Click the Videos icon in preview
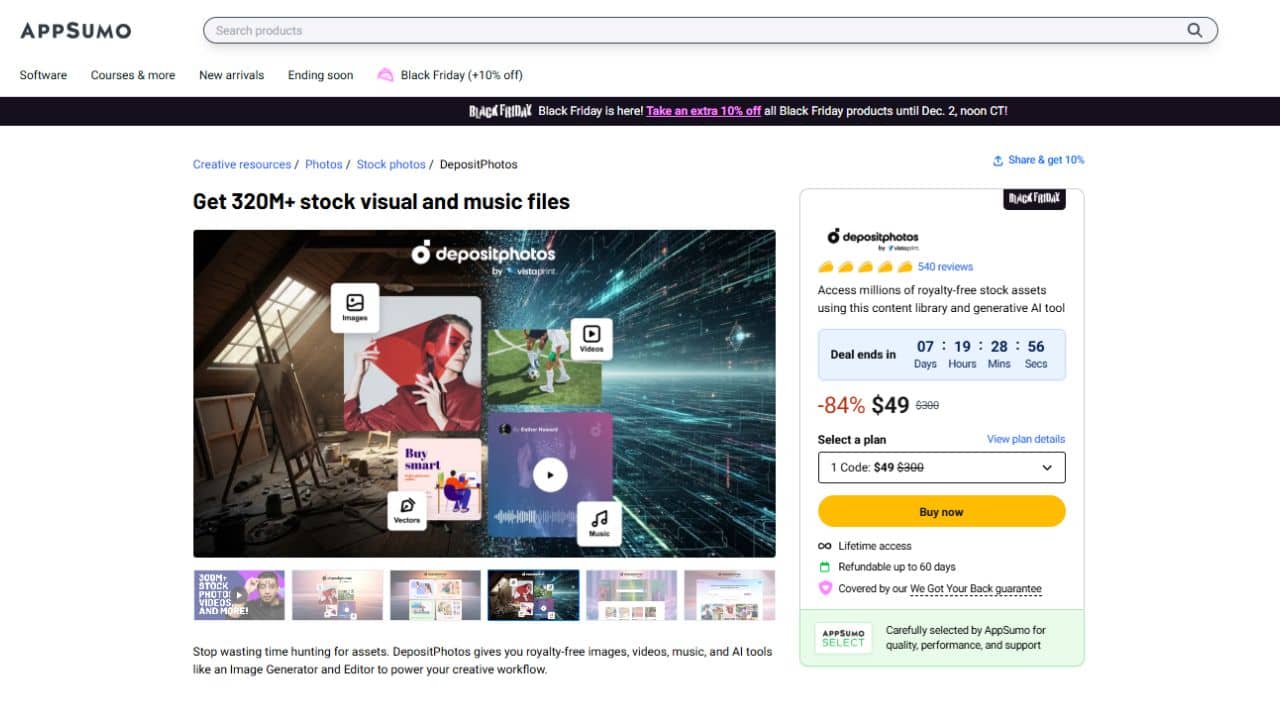 pos(591,334)
